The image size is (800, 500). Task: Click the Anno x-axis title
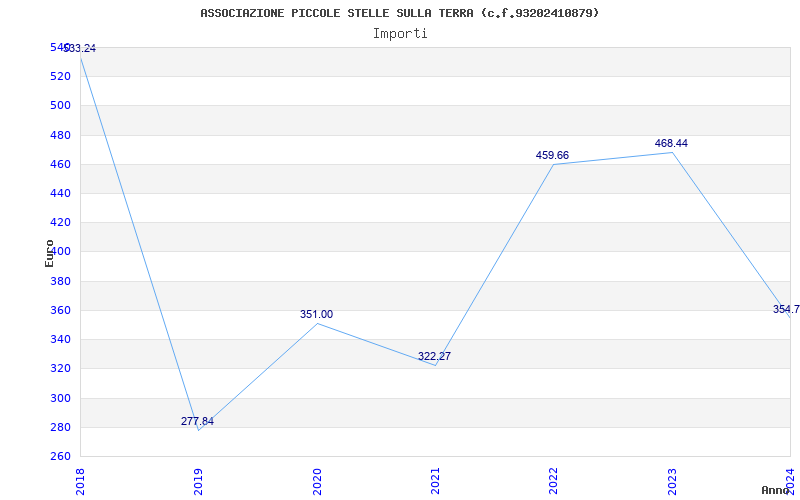click(x=776, y=490)
